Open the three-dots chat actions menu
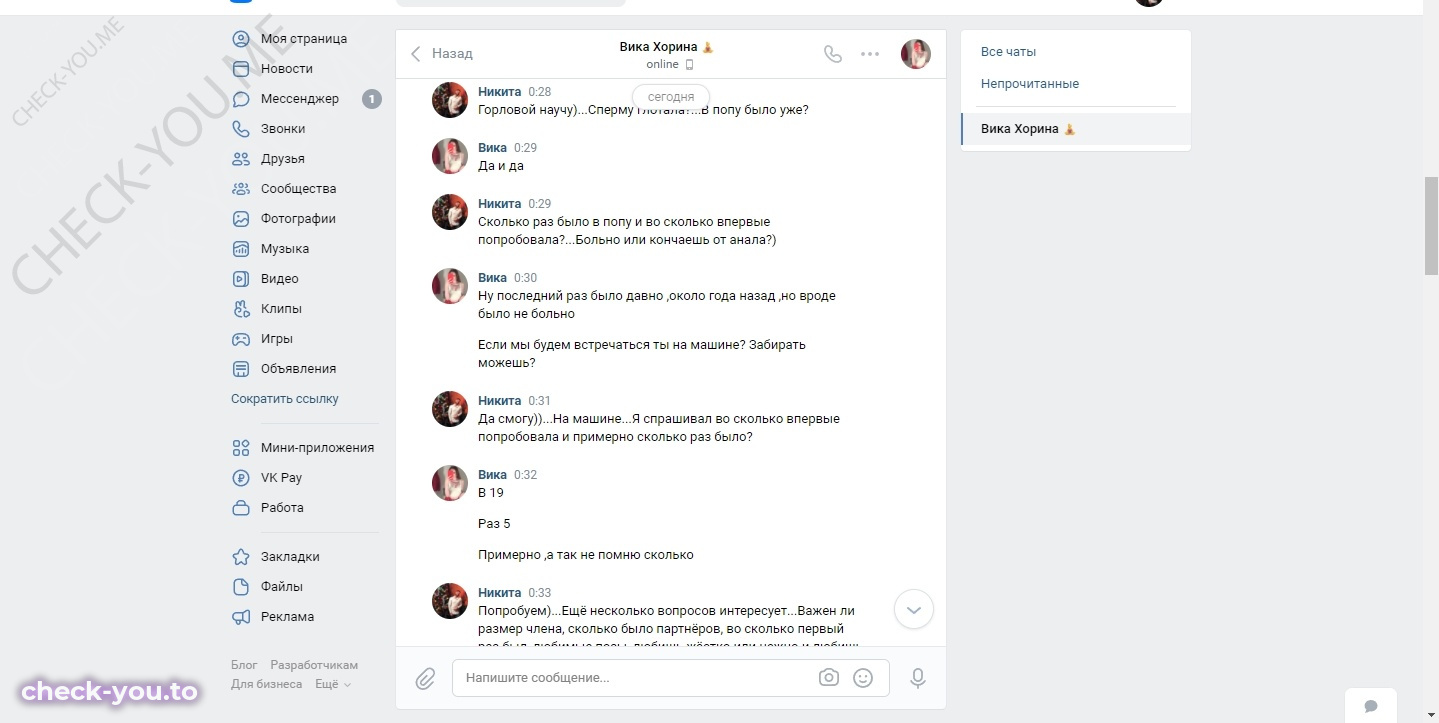Screen dimensions: 1439x723 [870, 54]
